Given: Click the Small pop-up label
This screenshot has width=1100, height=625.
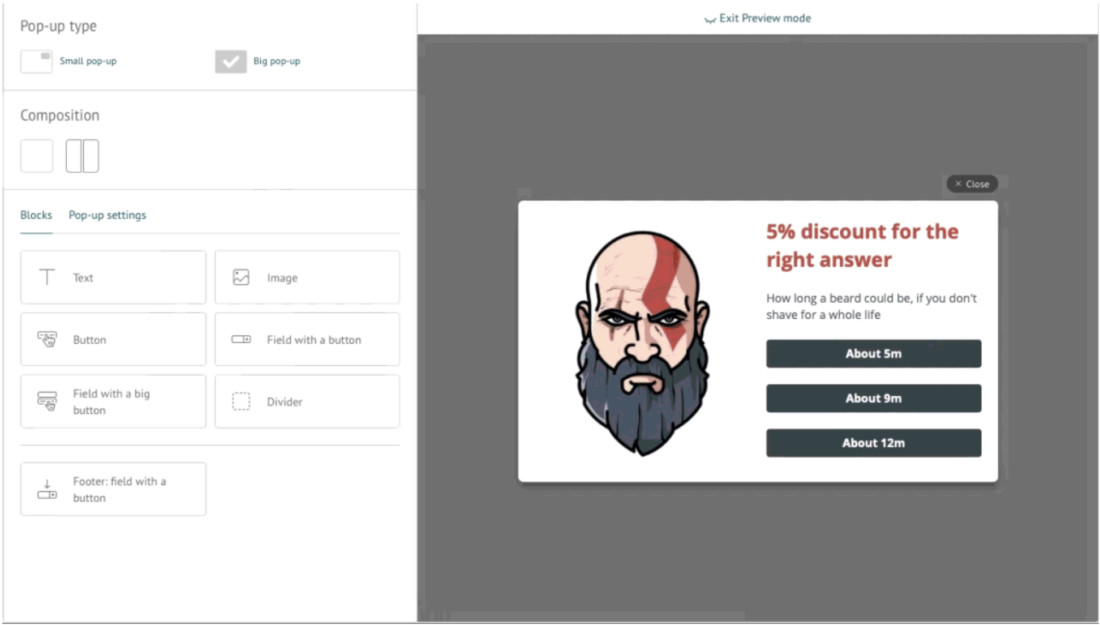Looking at the screenshot, I should [88, 61].
